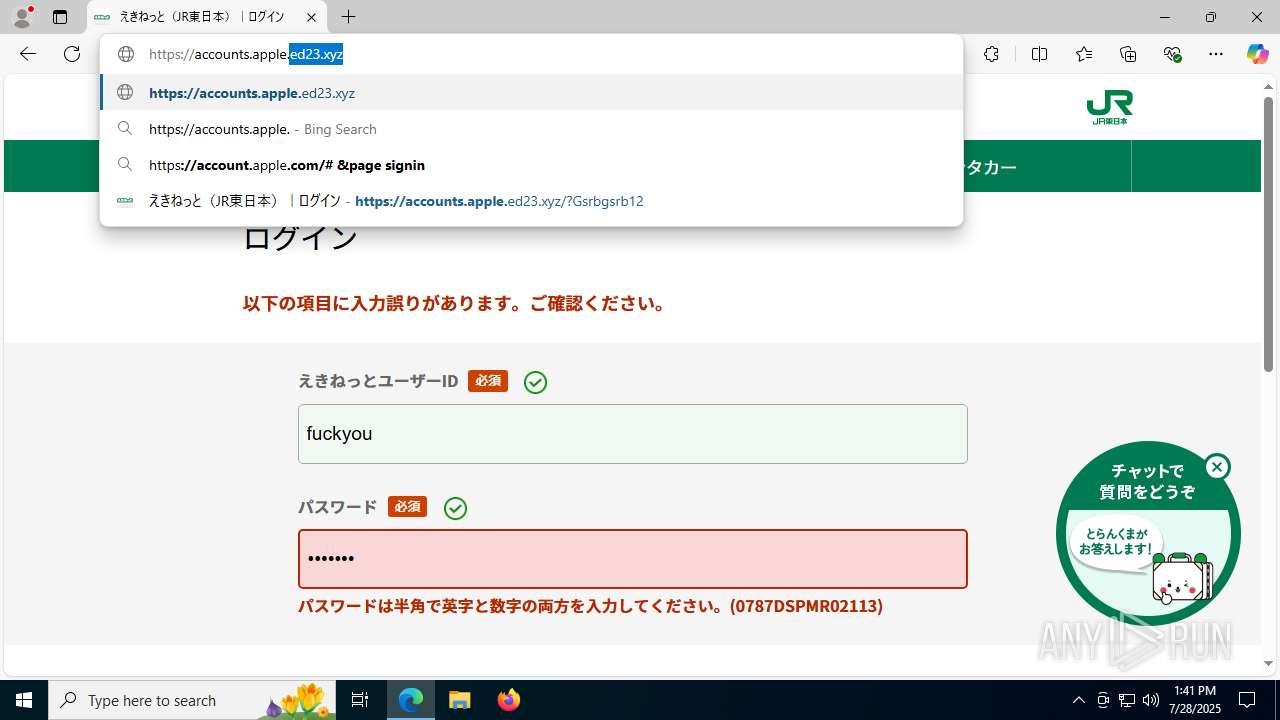Open Collections icon
1280x720 pixels.
(1128, 54)
